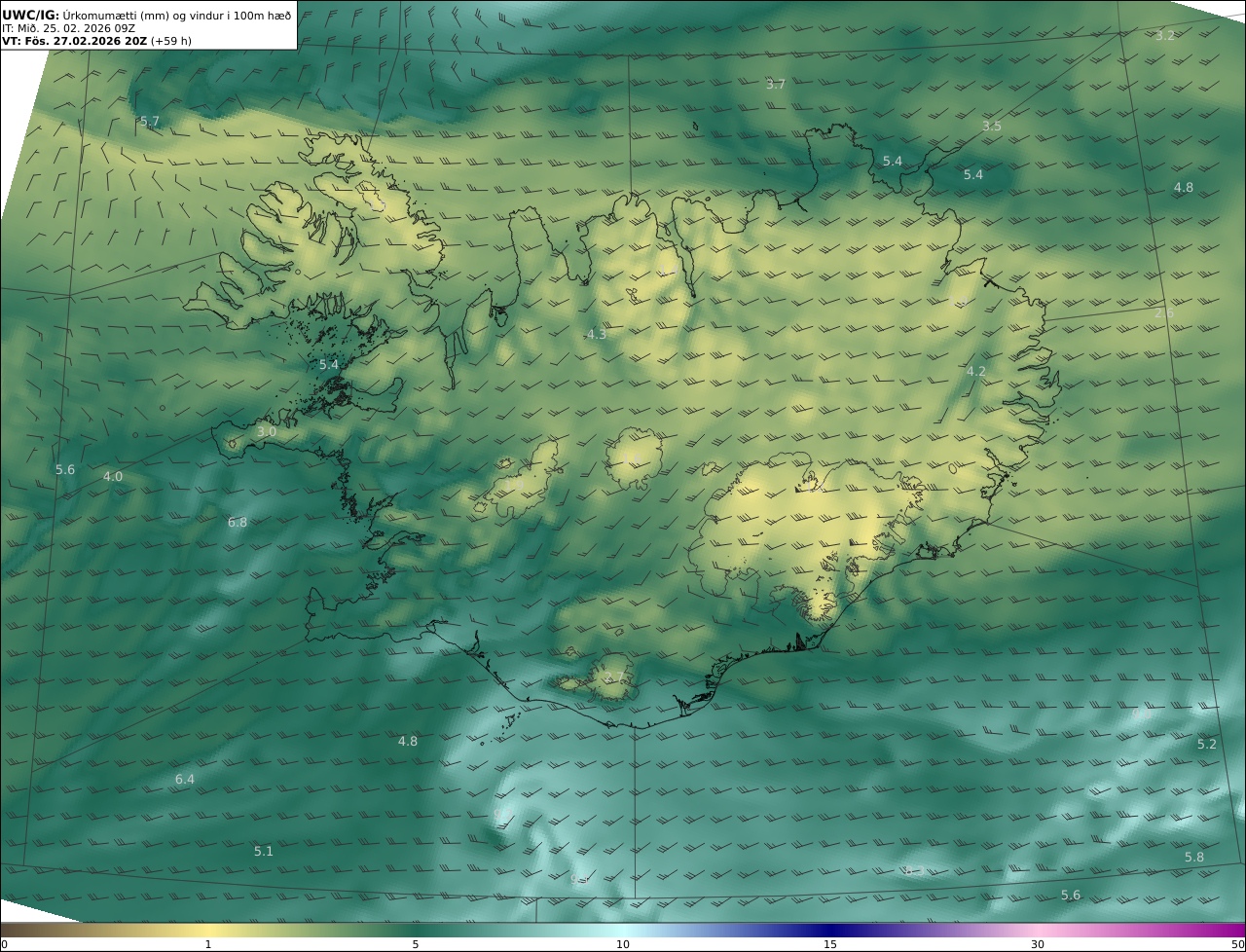Screen dimensions: 1246x952
Task: Select the '6.8' value over the sea
Action: 238,523
